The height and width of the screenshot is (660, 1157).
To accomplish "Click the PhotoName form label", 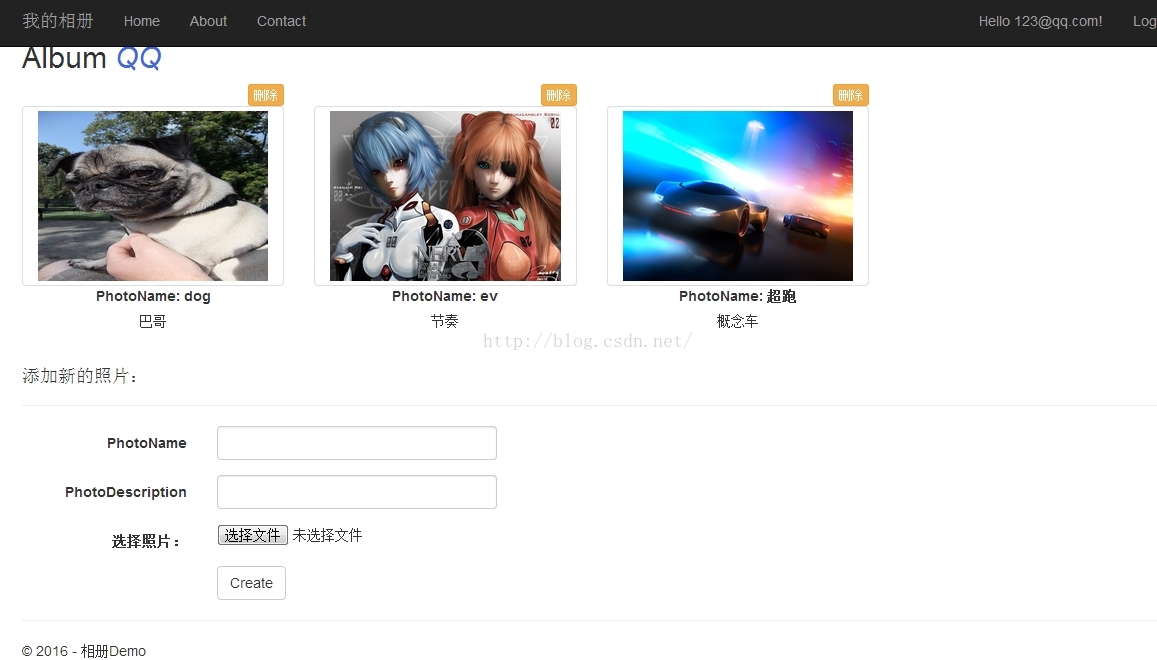I will pyautogui.click(x=147, y=443).
